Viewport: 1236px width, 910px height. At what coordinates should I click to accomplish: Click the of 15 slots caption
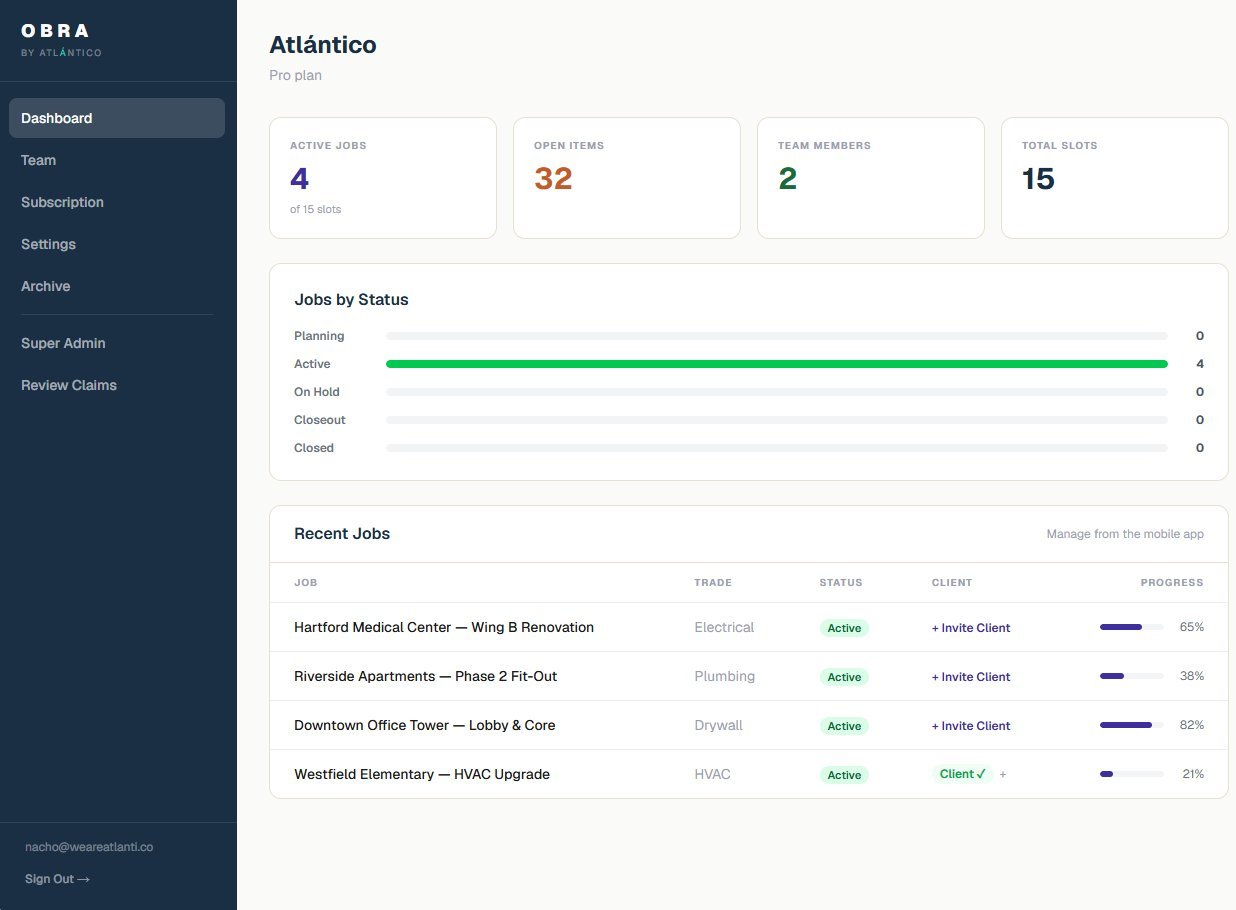(315, 209)
